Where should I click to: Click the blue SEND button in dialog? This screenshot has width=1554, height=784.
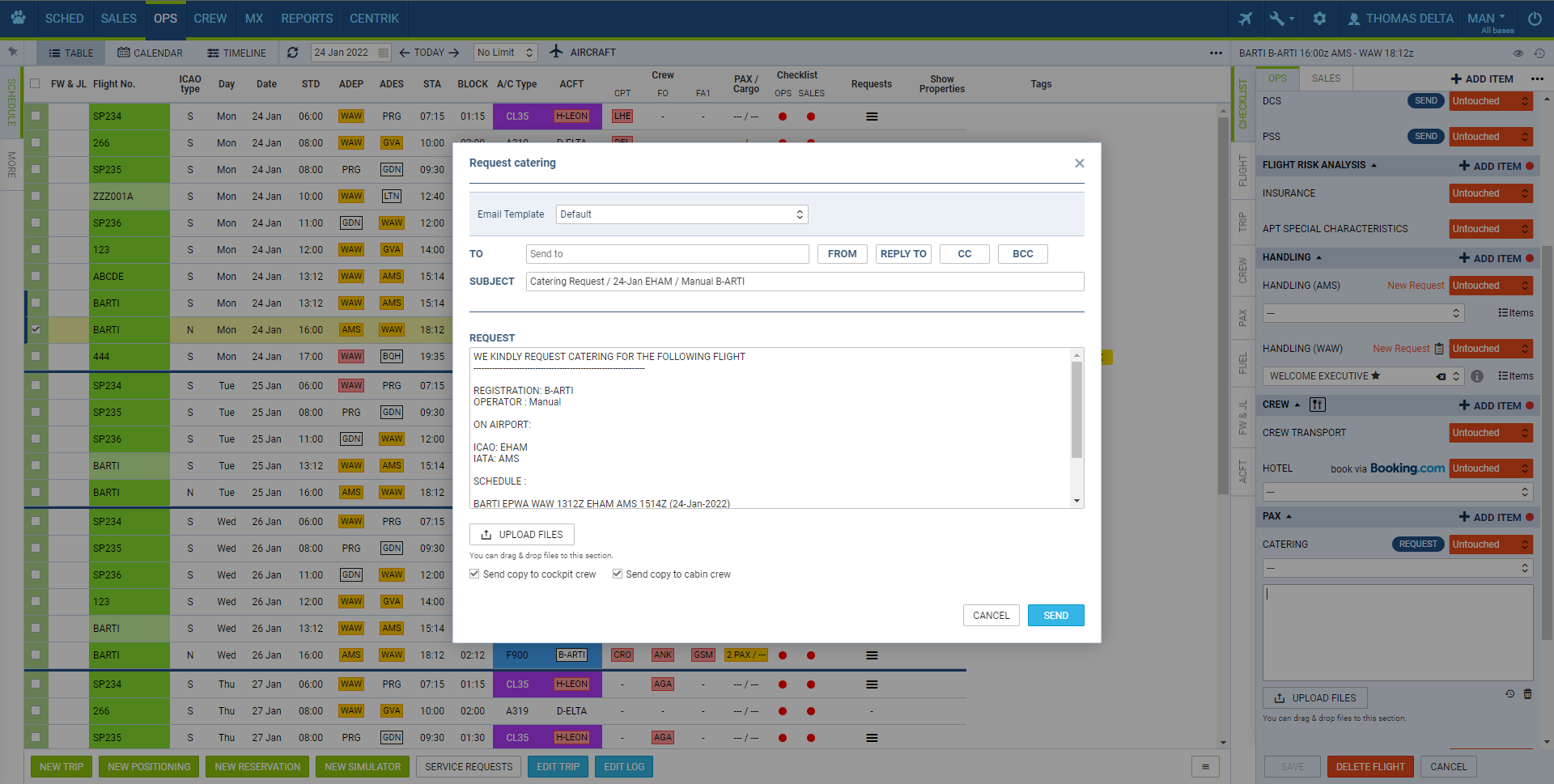tap(1055, 616)
